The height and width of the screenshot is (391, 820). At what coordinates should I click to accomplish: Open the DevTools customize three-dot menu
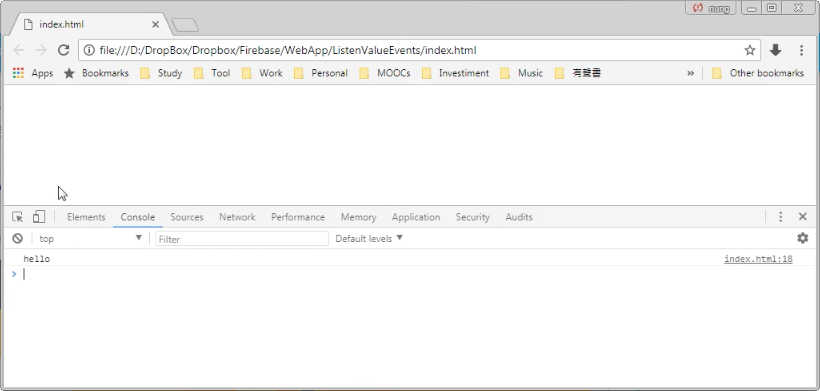click(x=780, y=217)
